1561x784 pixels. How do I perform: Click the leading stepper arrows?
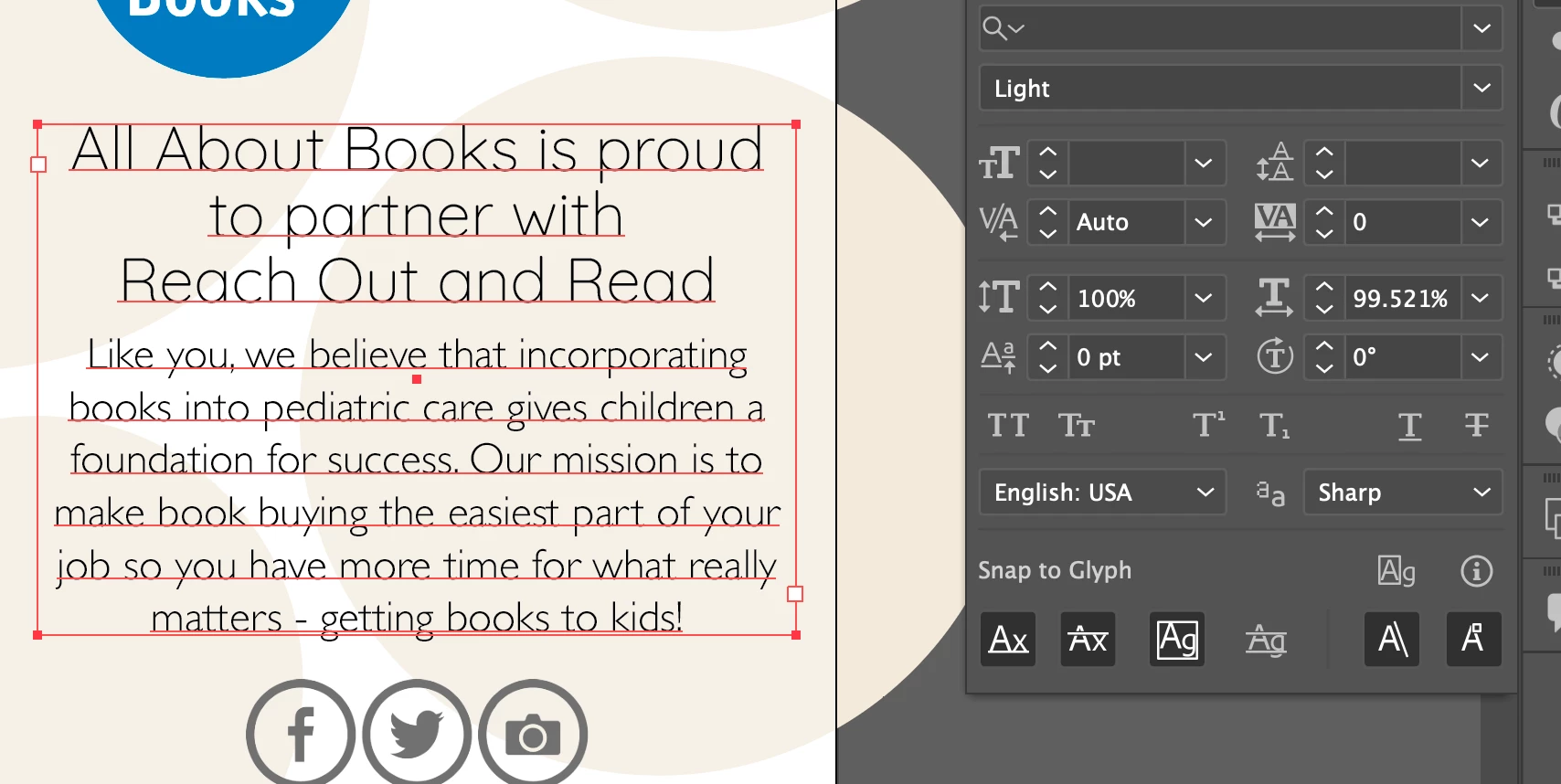[1324, 164]
